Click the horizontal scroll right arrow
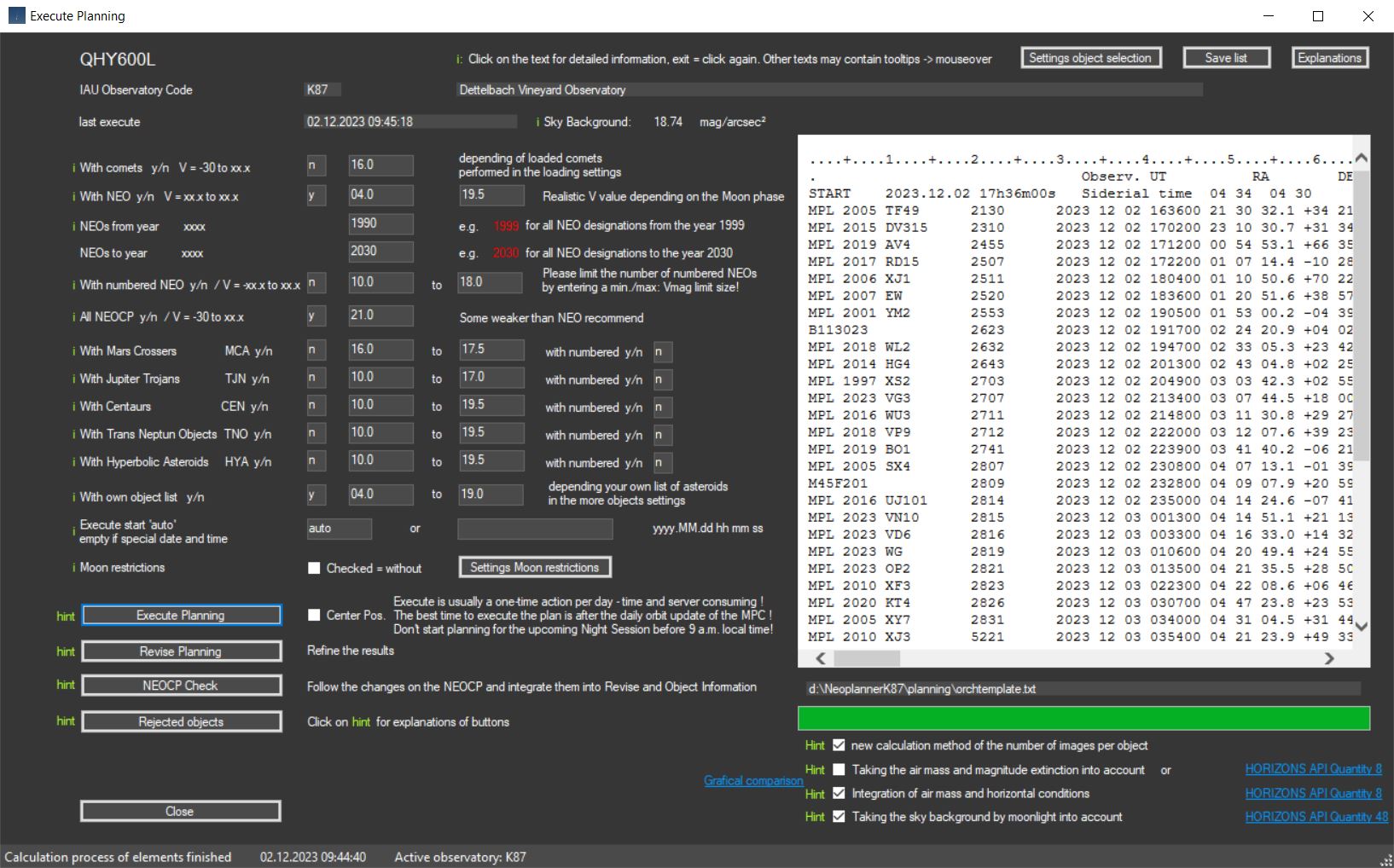The height and width of the screenshot is (868, 1394). (x=1328, y=658)
